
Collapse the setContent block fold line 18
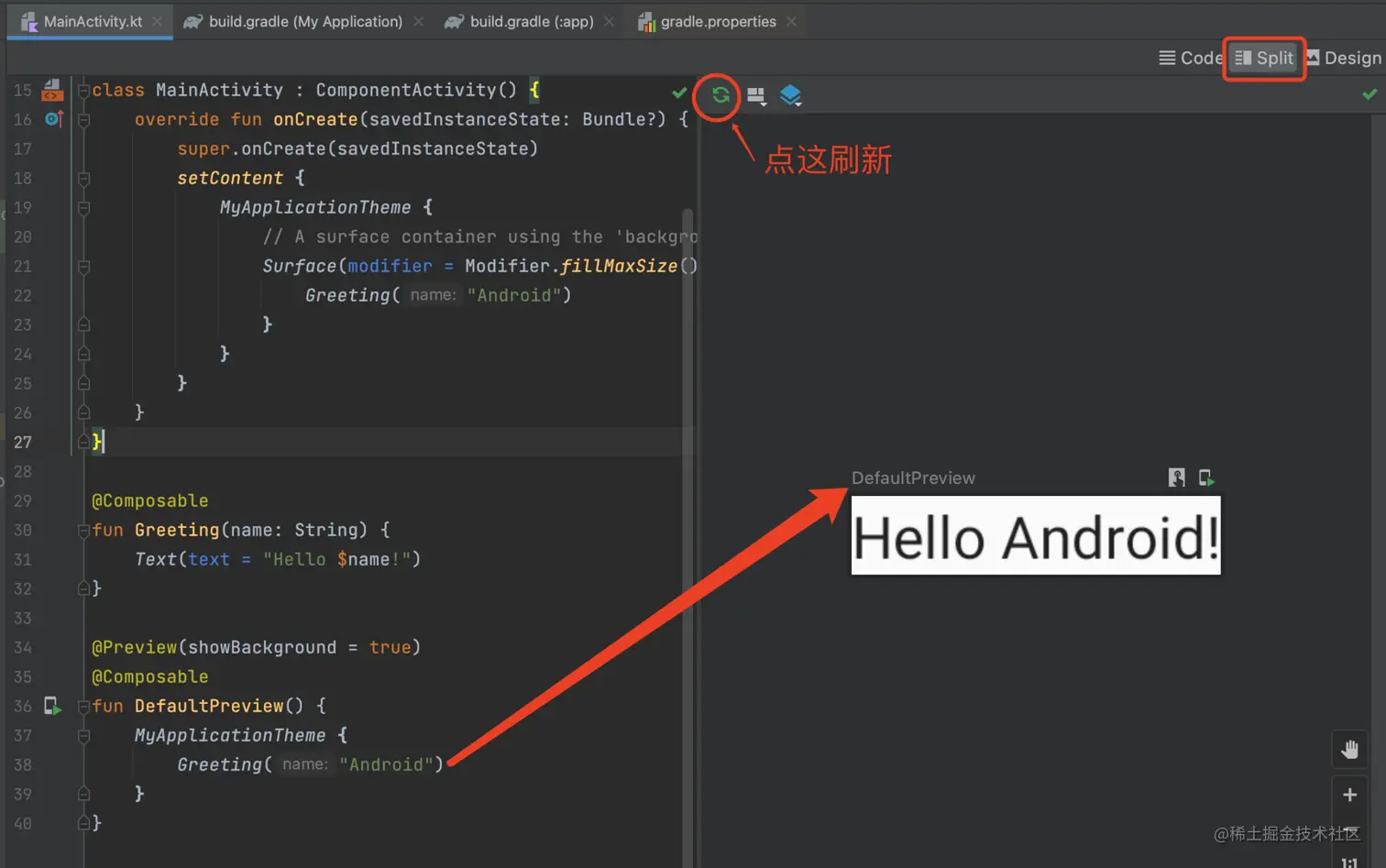[83, 178]
